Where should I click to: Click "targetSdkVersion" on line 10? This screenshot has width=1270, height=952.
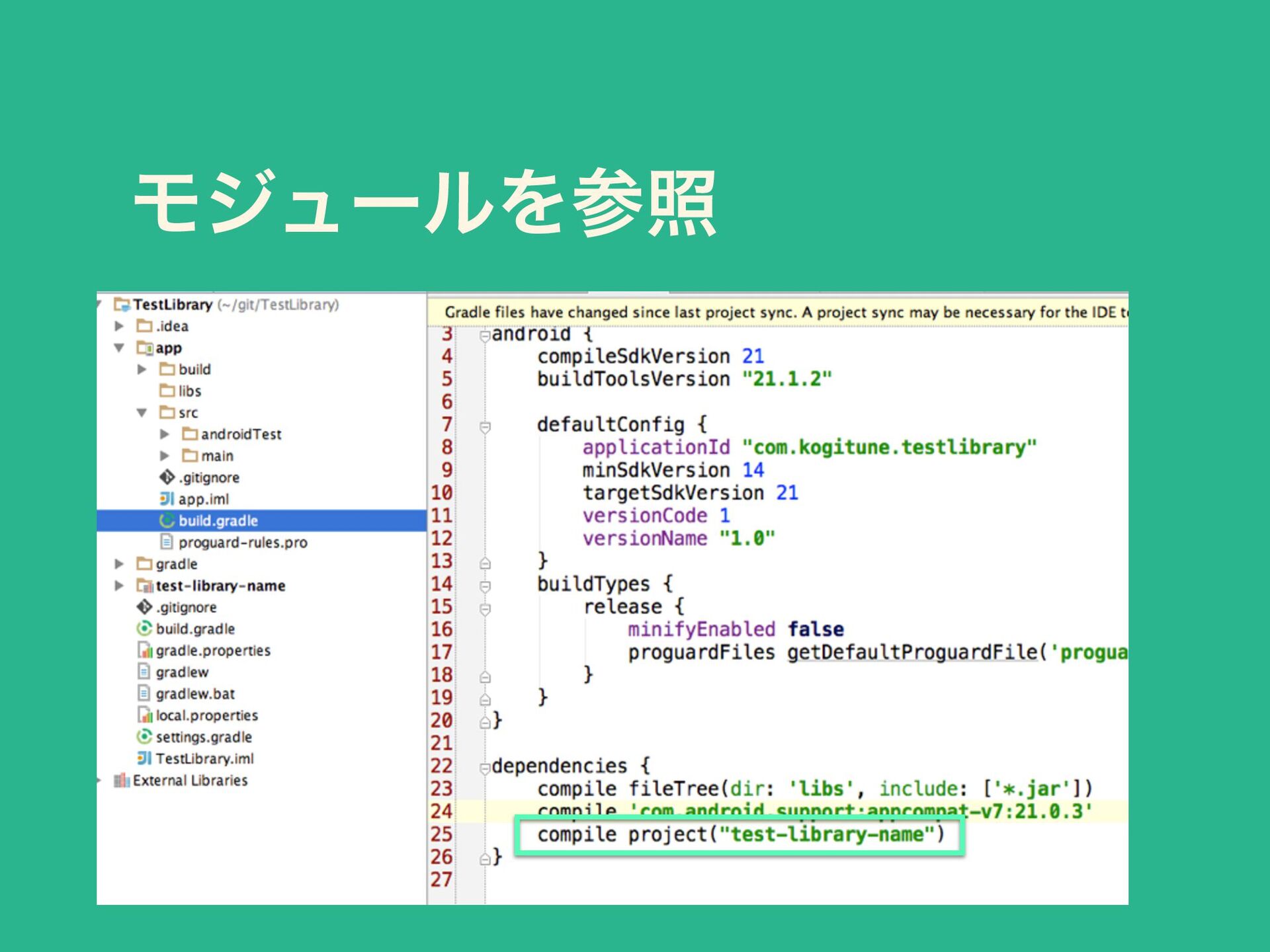tap(673, 493)
